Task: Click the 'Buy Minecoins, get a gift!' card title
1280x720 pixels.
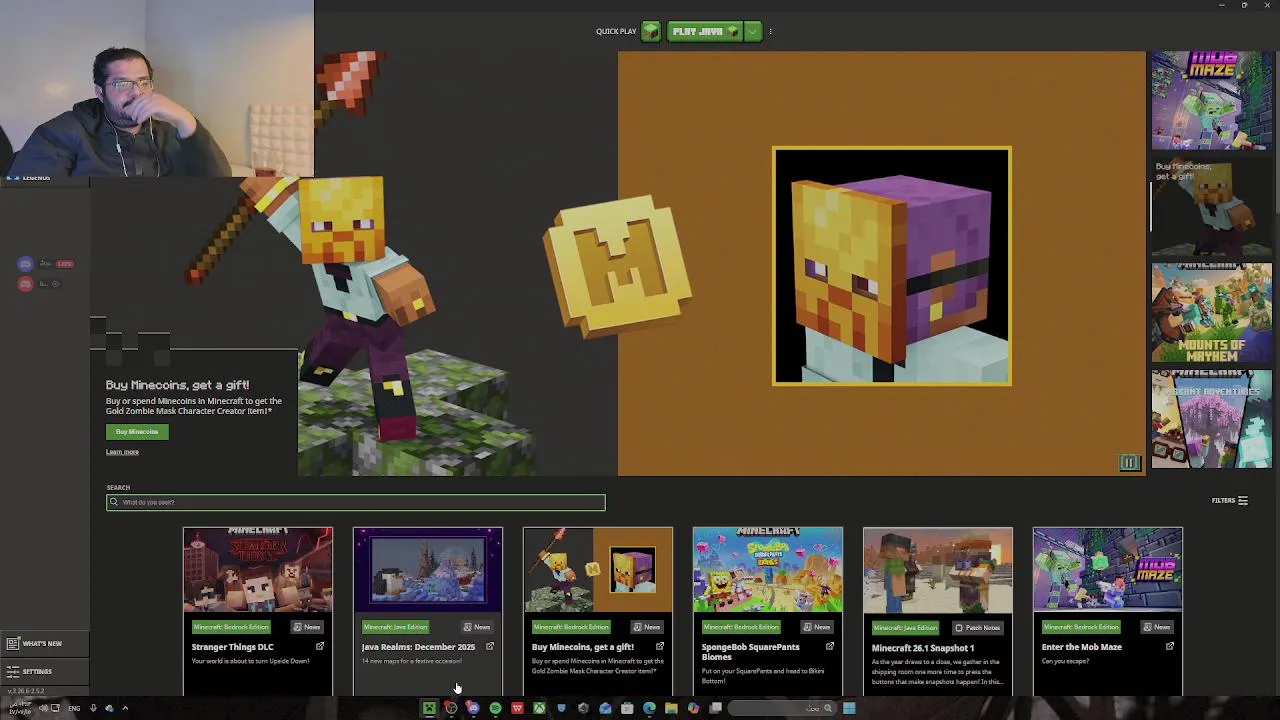Action: 583,647
